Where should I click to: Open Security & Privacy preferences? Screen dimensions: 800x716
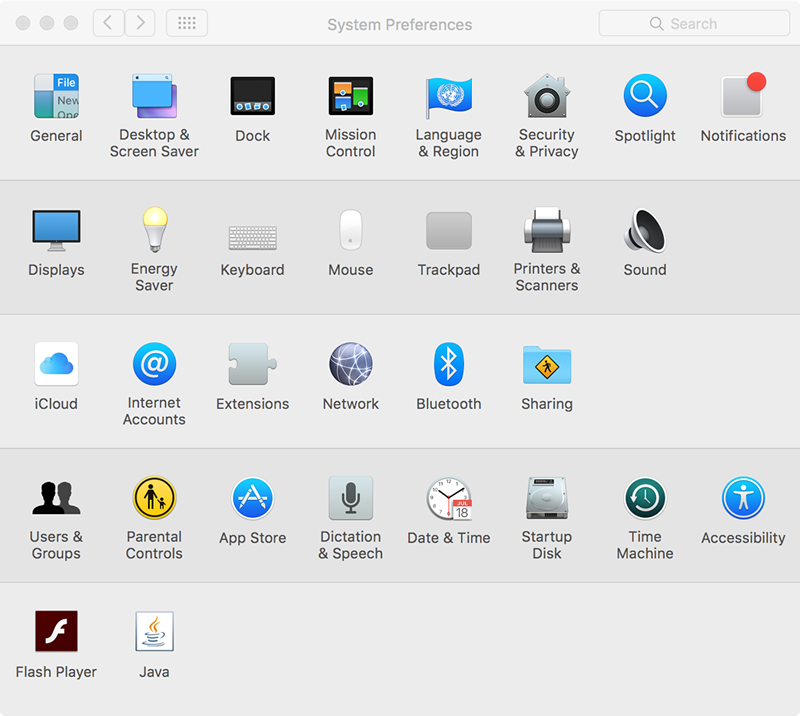[547, 97]
